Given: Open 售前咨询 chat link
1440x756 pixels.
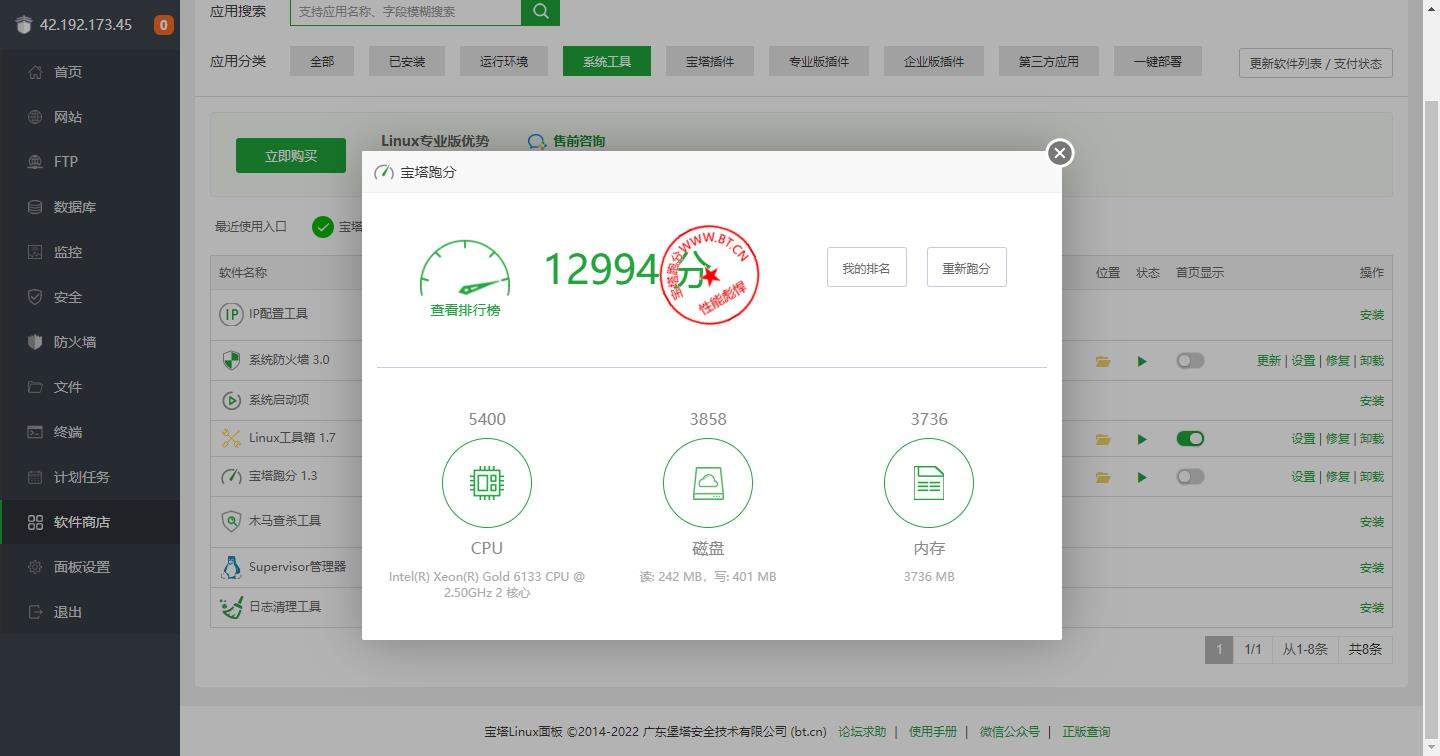Looking at the screenshot, I should (567, 141).
